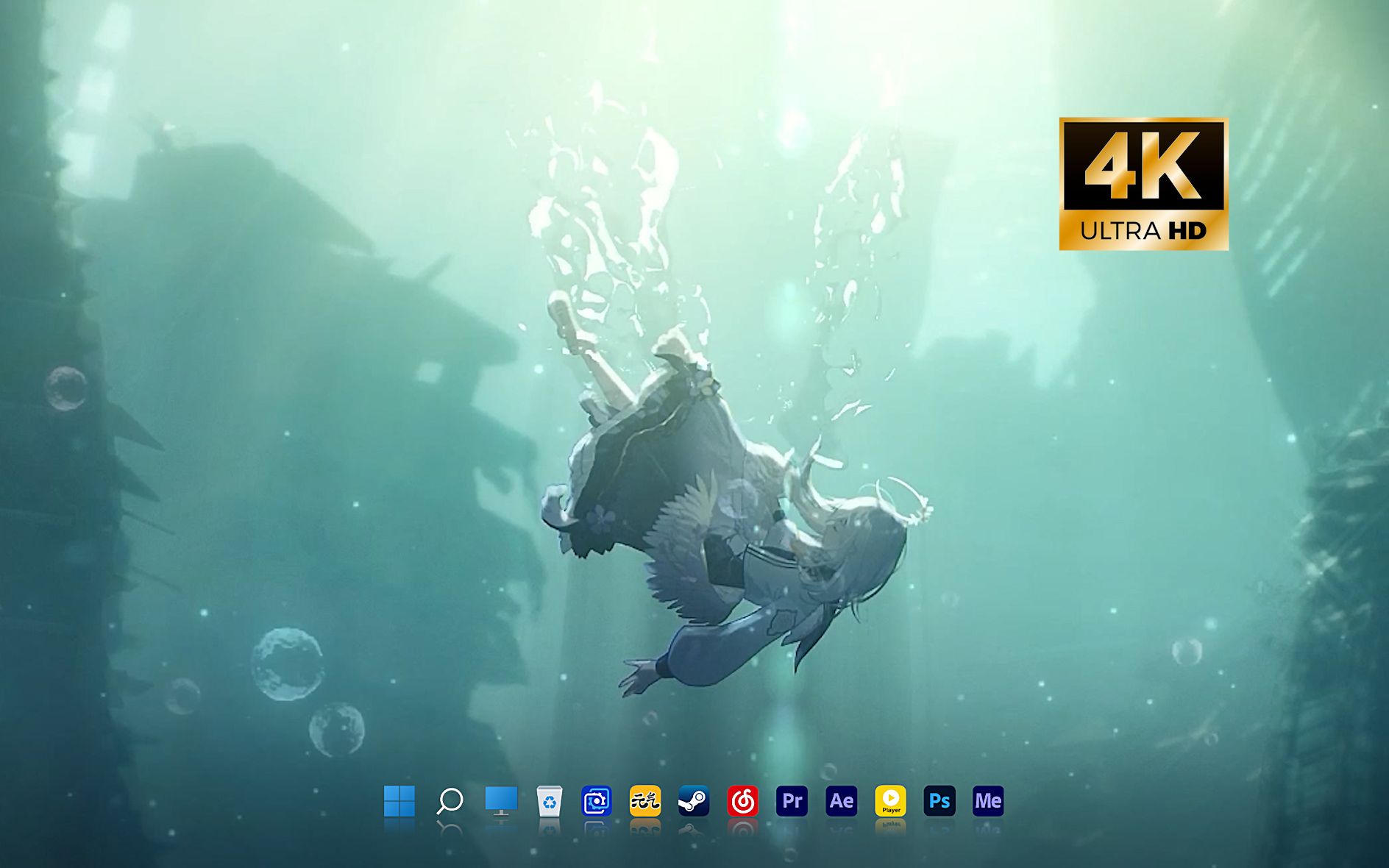The height and width of the screenshot is (868, 1389).
Task: Open the red NetEase Cloud Music icon
Action: 743,801
